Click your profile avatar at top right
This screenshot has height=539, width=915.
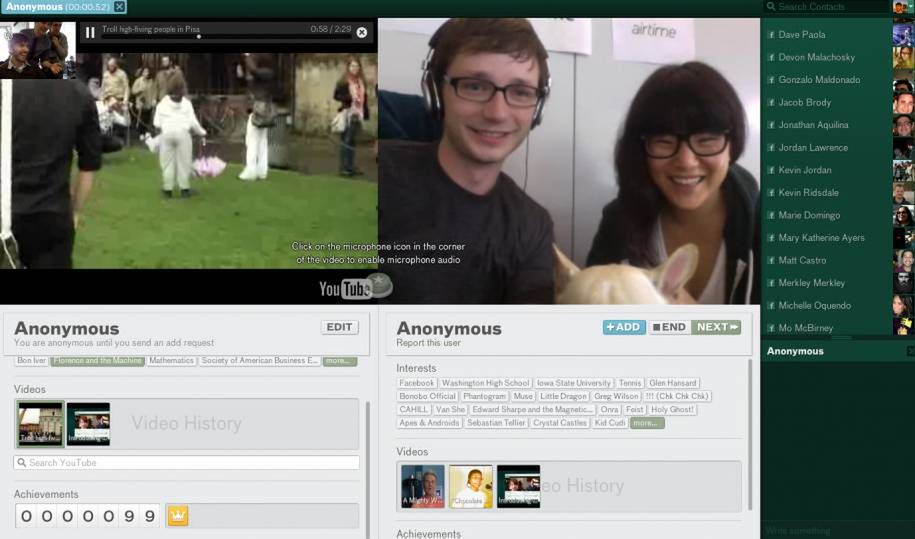900,6
